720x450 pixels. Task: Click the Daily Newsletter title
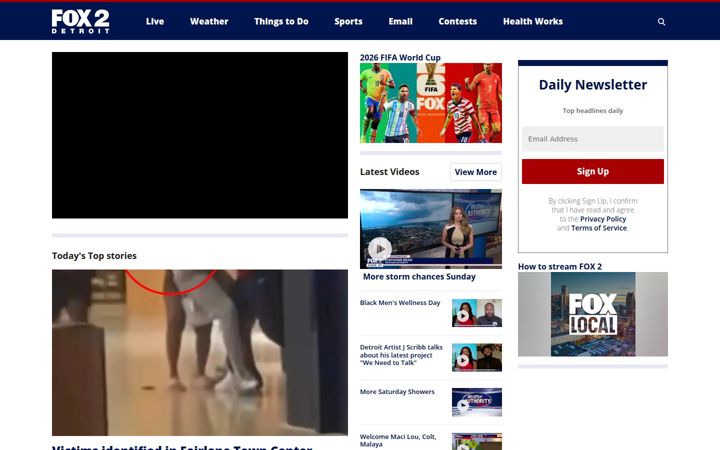click(593, 84)
